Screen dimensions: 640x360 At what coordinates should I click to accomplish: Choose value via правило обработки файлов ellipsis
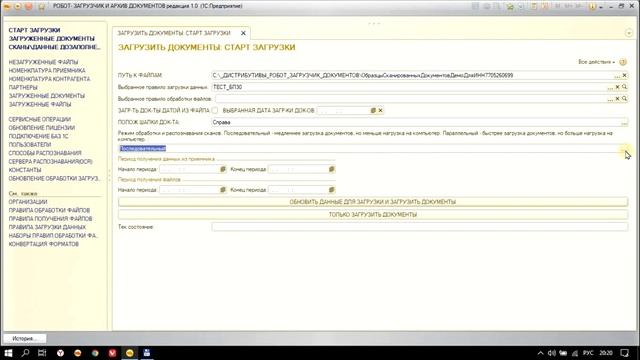(610, 99)
